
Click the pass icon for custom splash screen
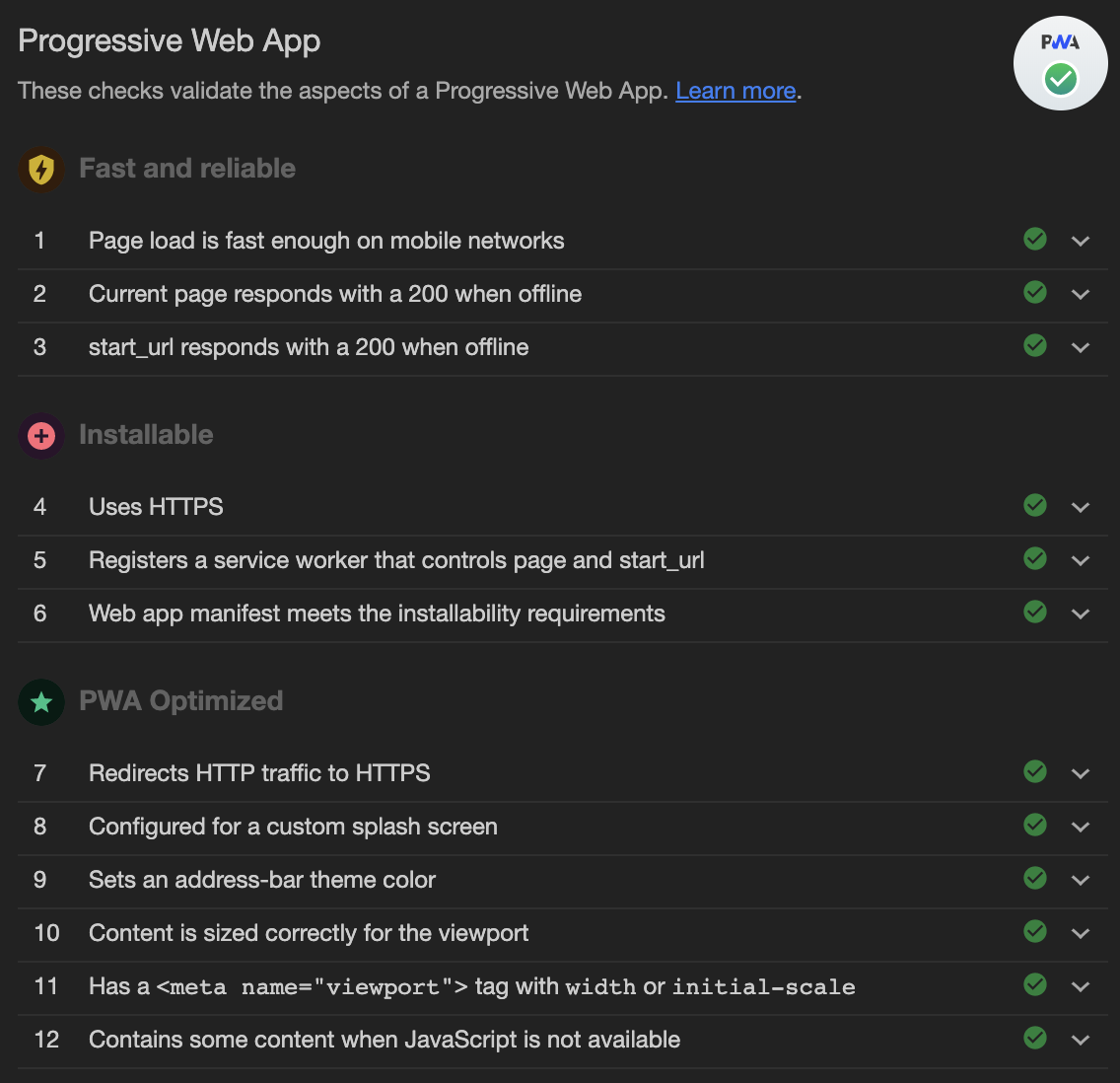pos(1035,826)
